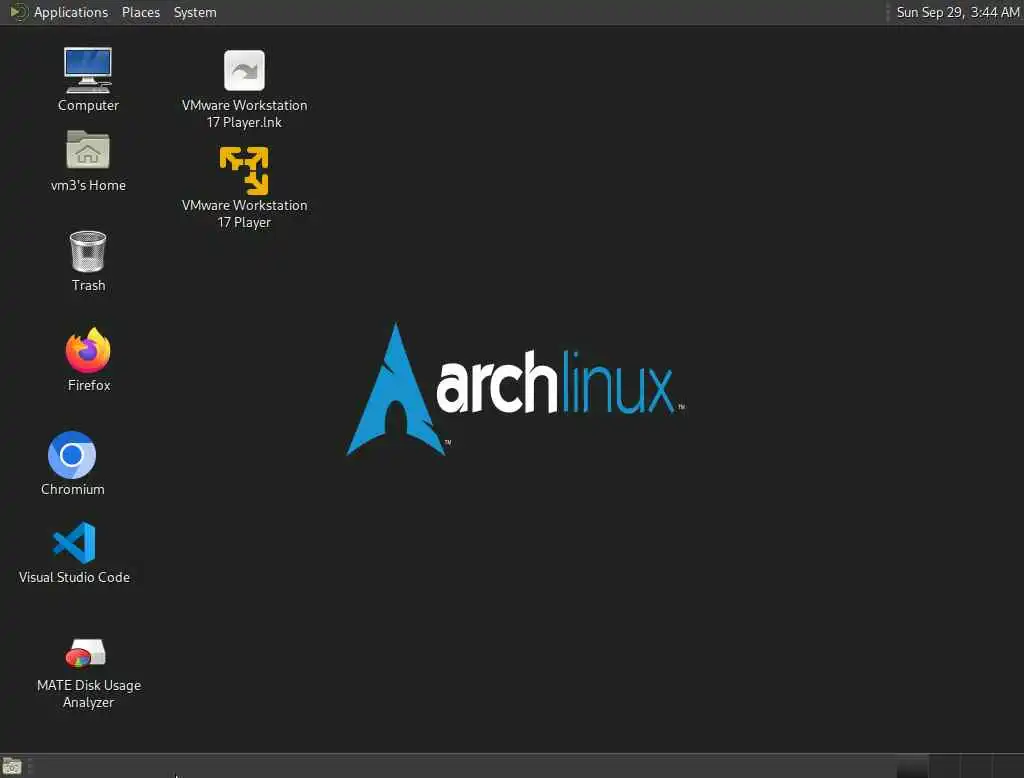Image resolution: width=1024 pixels, height=778 pixels.
Task: Open the calendar from the panel clock
Action: pyautogui.click(x=957, y=12)
